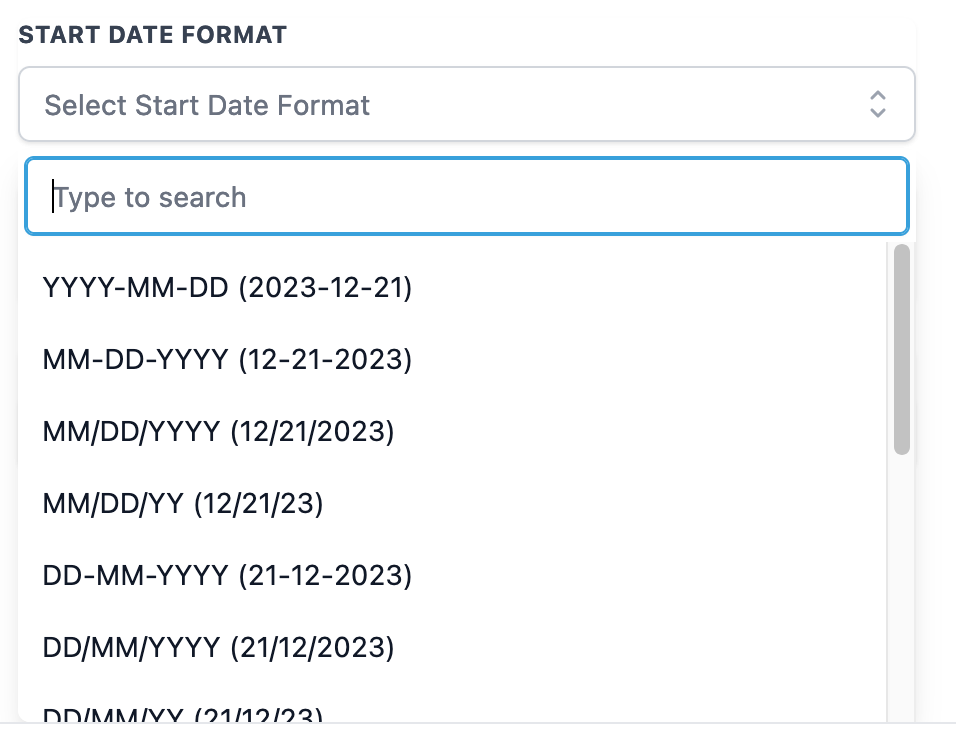
Task: Choose the format with example 2023-12-21
Action: click(x=227, y=288)
